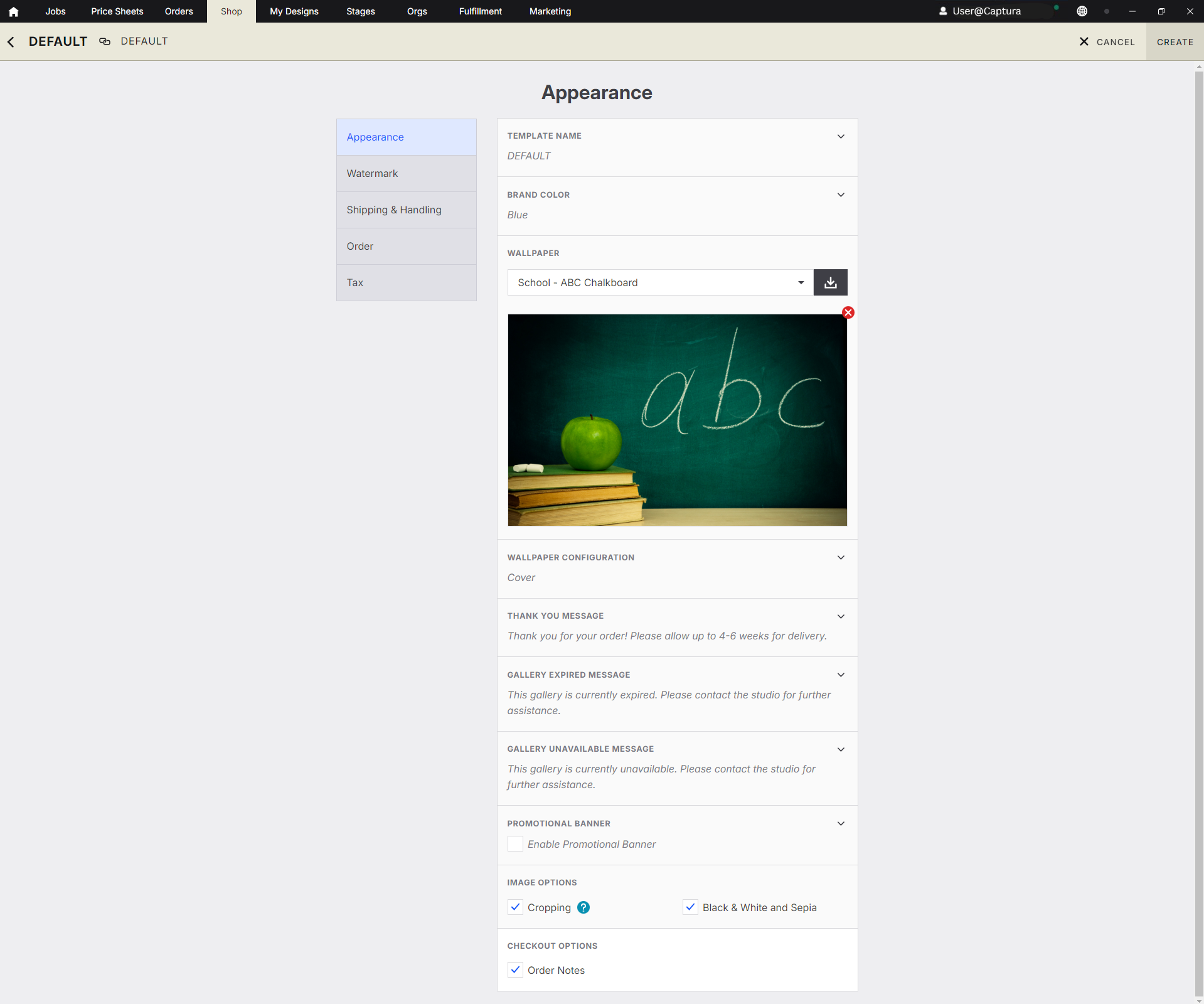Expand the Brand Color section
This screenshot has width=1204, height=1004.
click(x=841, y=195)
